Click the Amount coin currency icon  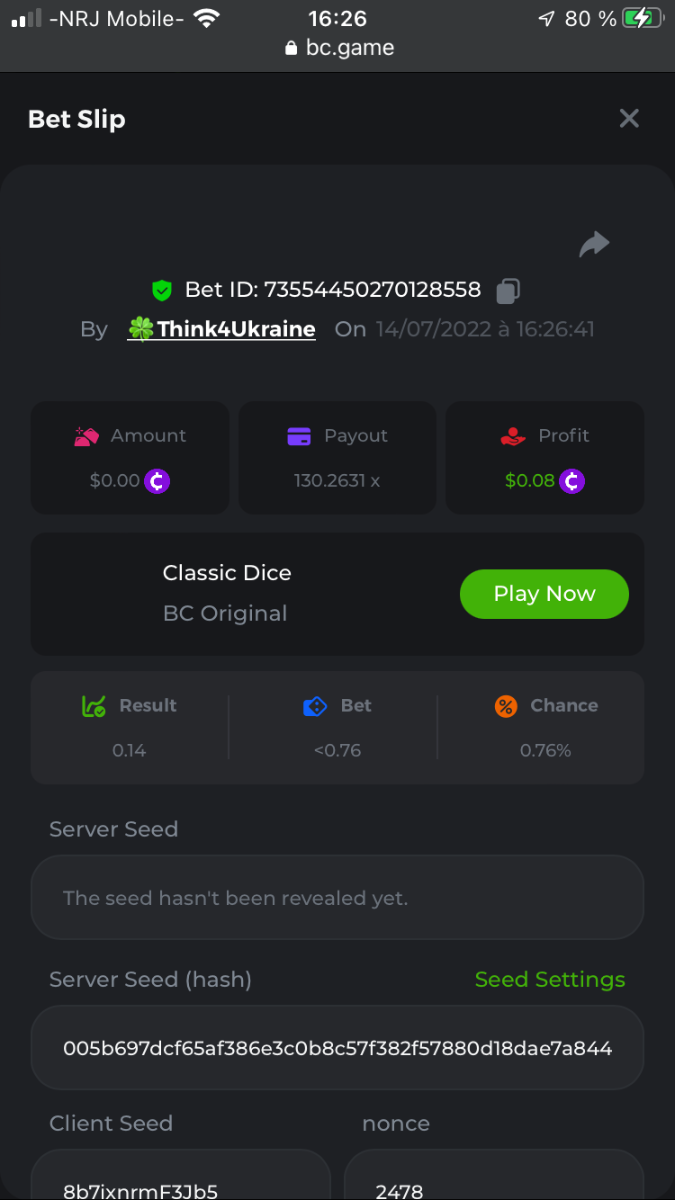click(157, 481)
